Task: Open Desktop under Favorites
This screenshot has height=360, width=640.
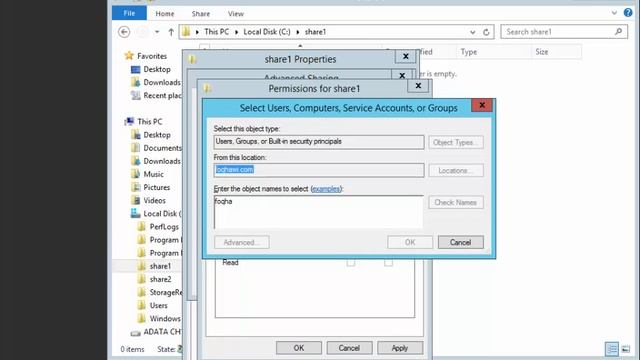Action: (157, 69)
